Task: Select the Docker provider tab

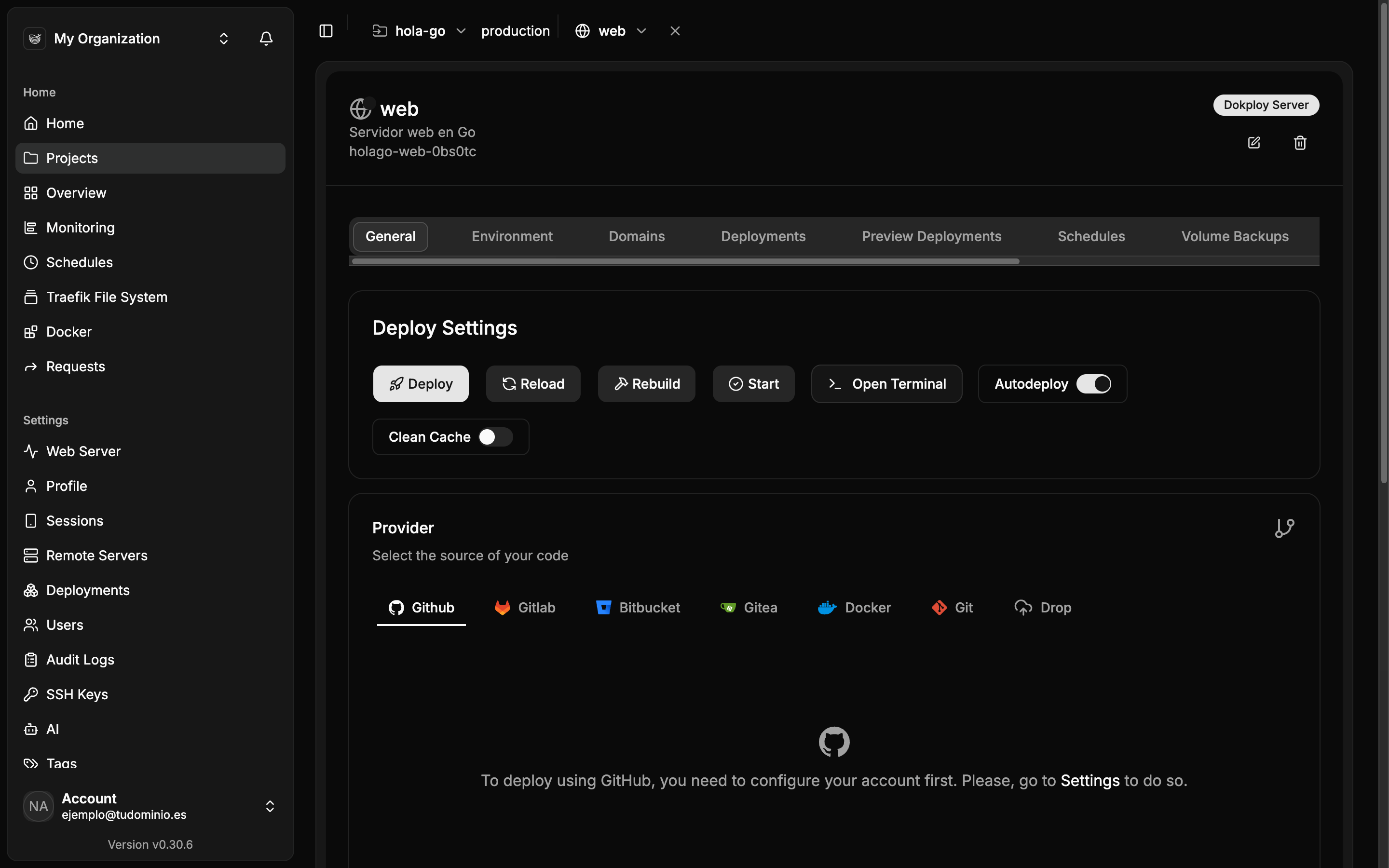Action: [x=854, y=608]
